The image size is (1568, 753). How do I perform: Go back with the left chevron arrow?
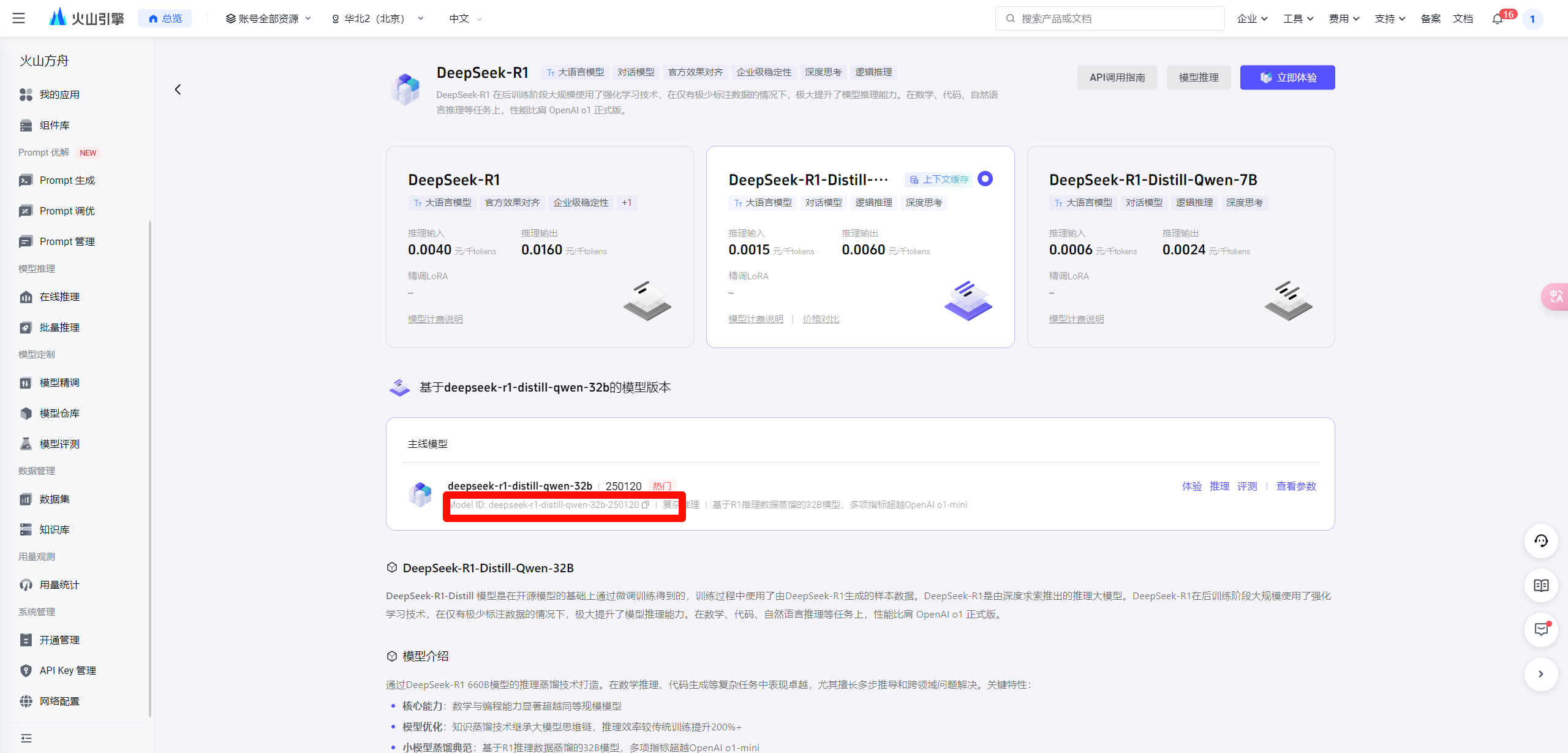178,89
